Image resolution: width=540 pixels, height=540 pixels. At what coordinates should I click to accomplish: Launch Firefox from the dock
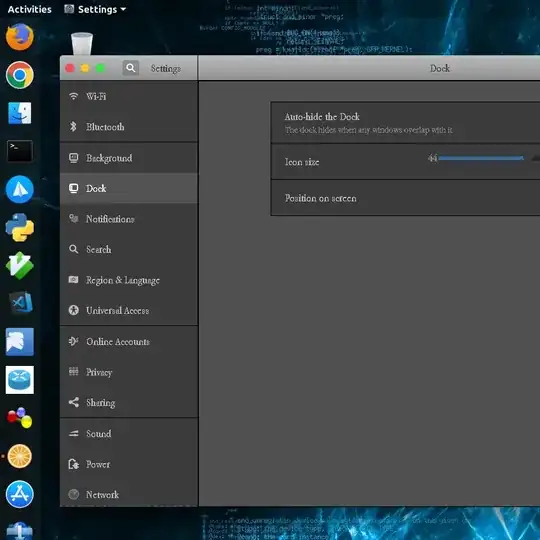[20, 37]
